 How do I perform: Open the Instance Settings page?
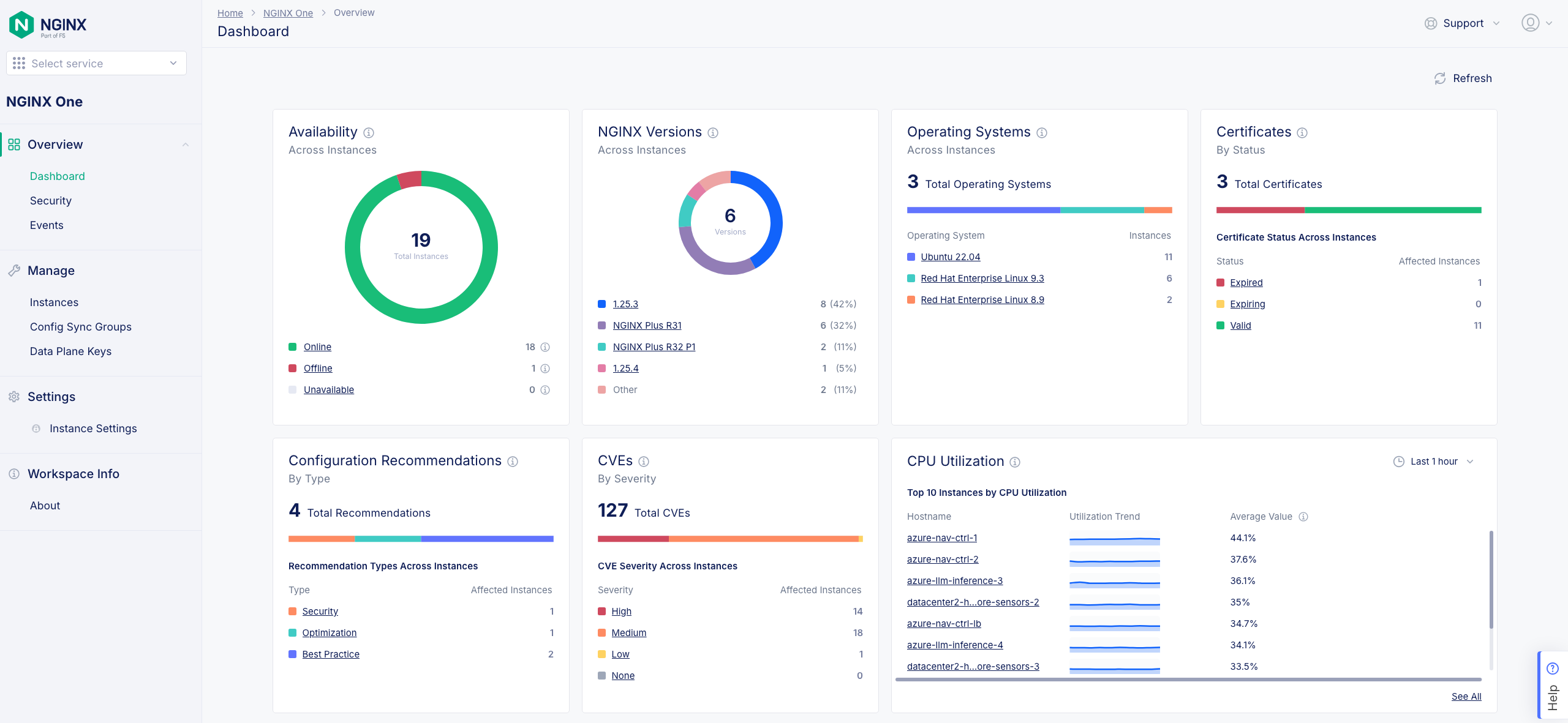click(93, 429)
